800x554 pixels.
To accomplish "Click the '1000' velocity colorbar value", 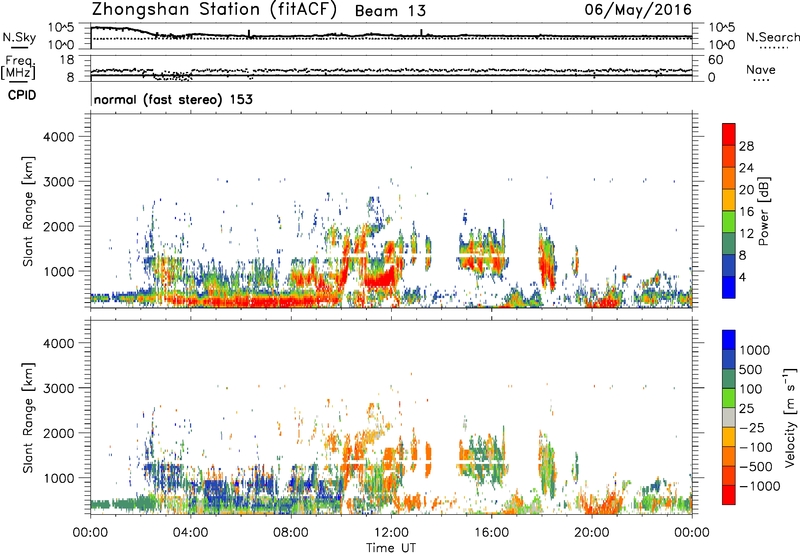I will click(755, 350).
